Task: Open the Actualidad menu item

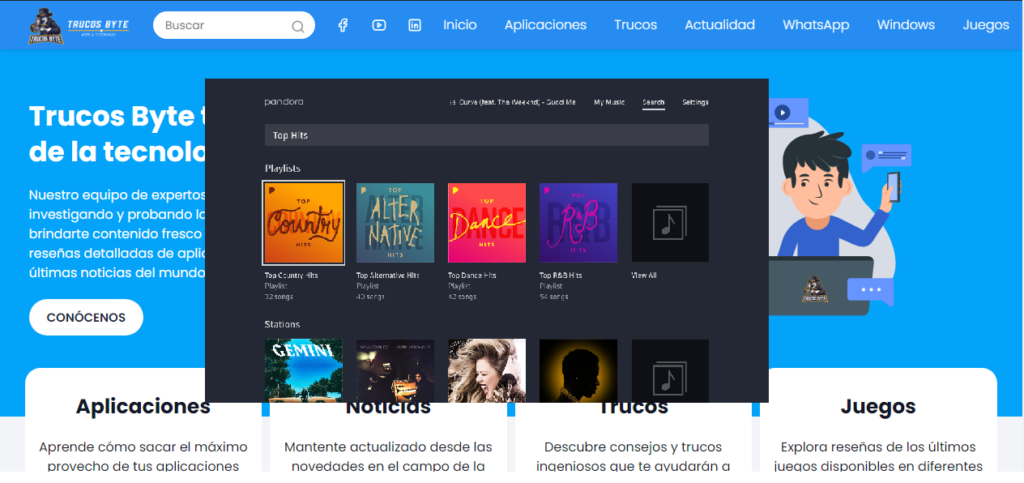Action: pyautogui.click(x=720, y=25)
